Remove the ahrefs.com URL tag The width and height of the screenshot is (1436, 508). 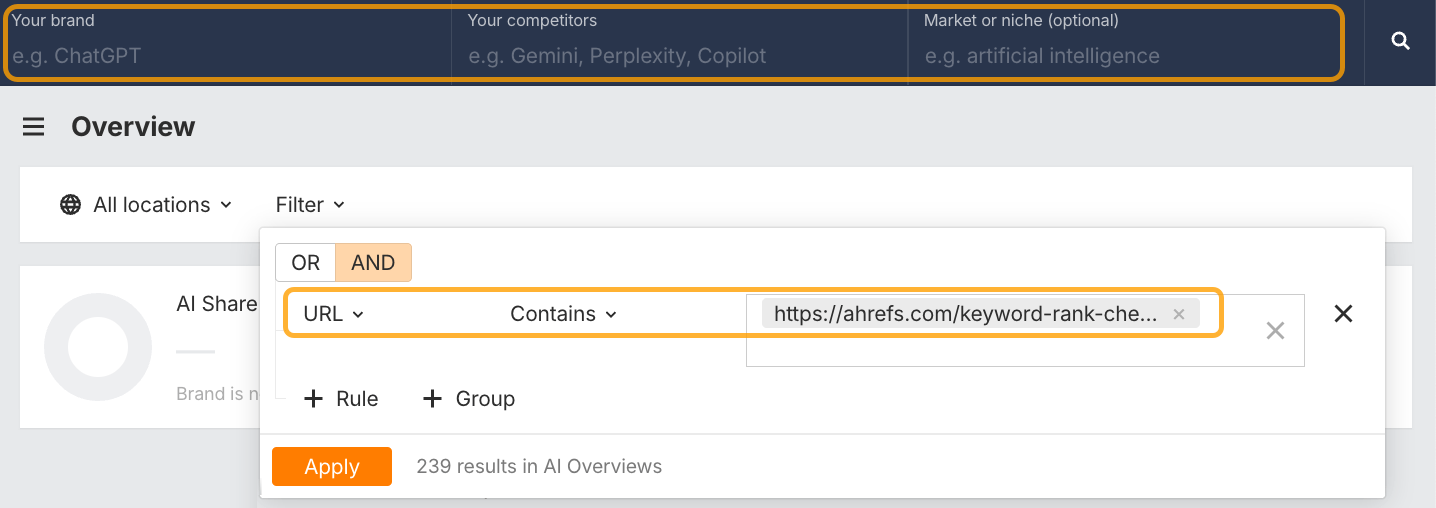(1178, 314)
